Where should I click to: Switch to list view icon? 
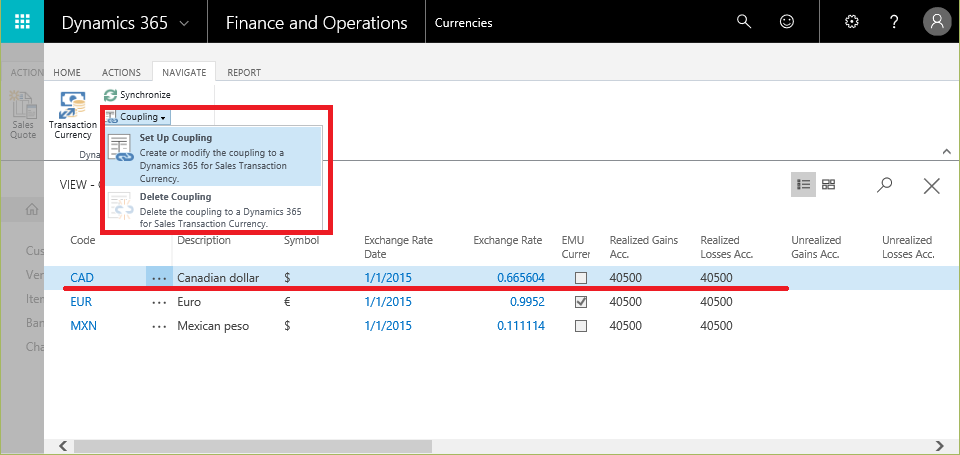pos(803,184)
